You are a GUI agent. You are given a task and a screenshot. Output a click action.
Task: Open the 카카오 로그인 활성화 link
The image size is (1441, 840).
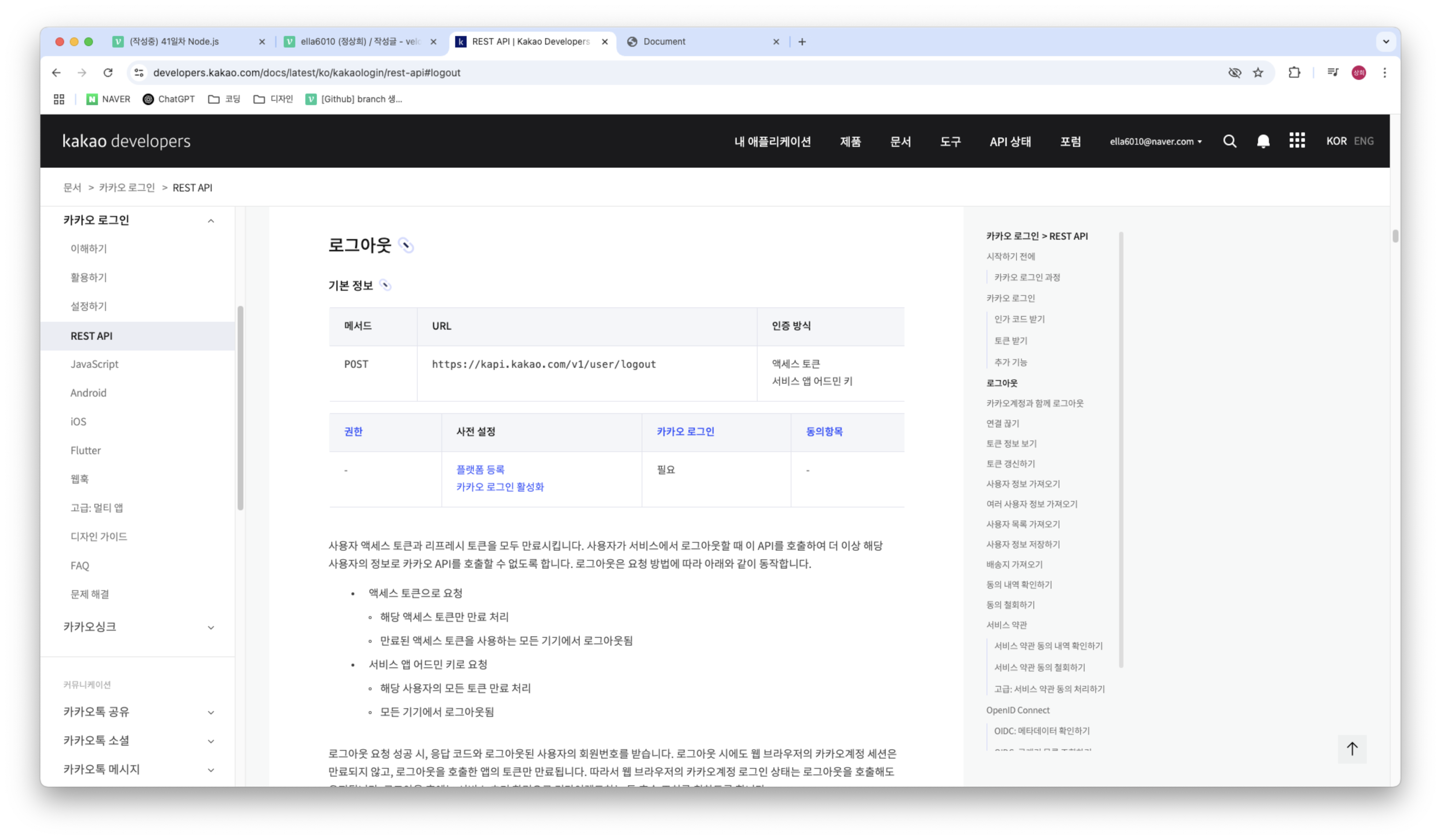coord(500,487)
